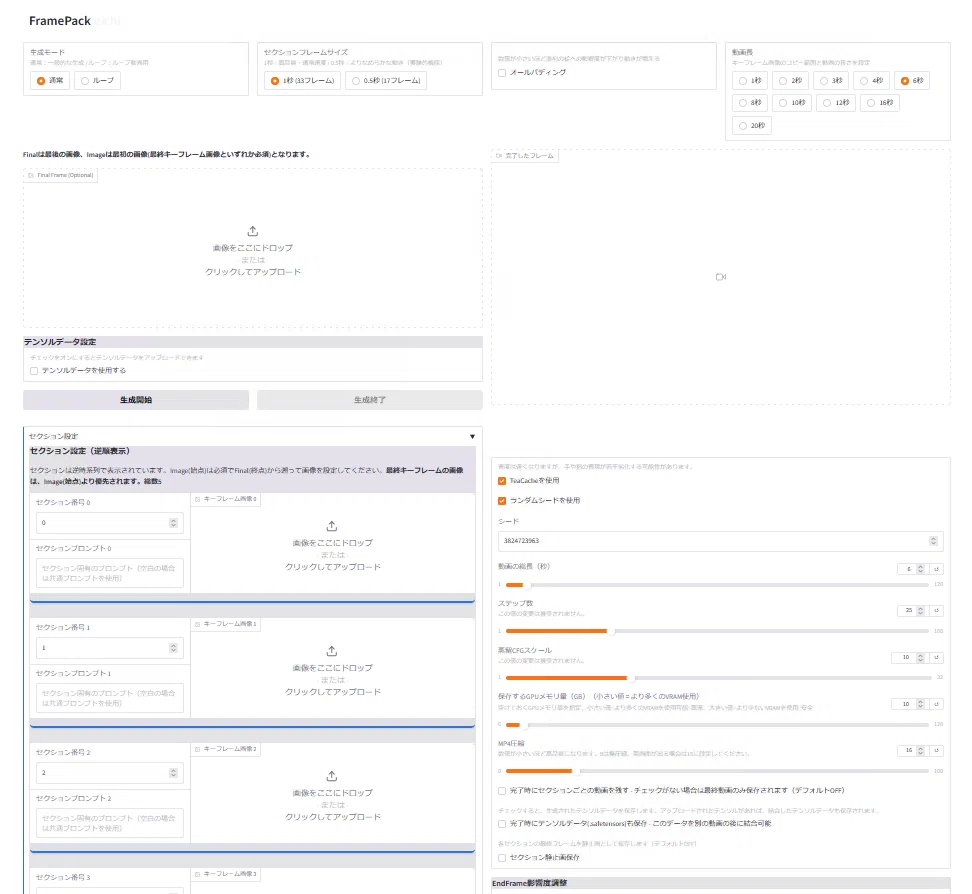Click the セクションプロンプト 0 text box
972x894 pixels.
[x=110, y=573]
